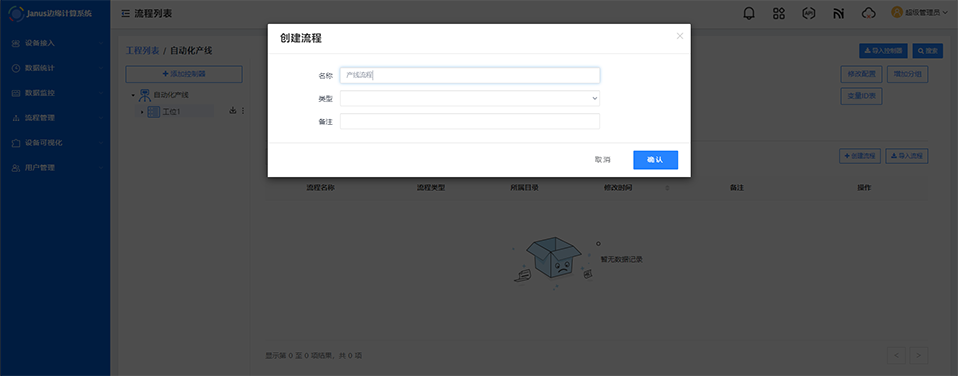Open the three-dot menu beside 工位1

(x=243, y=111)
